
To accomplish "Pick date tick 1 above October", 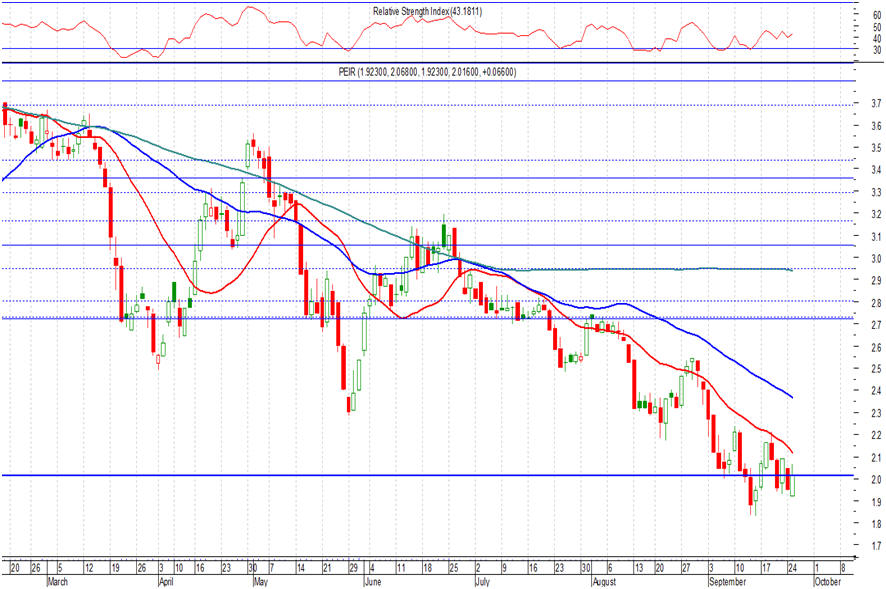I will click(817, 568).
